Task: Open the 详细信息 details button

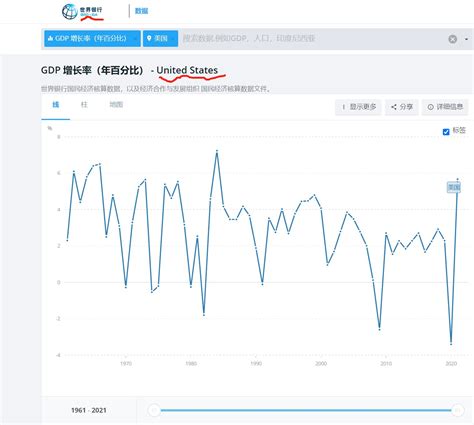Action: (x=445, y=107)
